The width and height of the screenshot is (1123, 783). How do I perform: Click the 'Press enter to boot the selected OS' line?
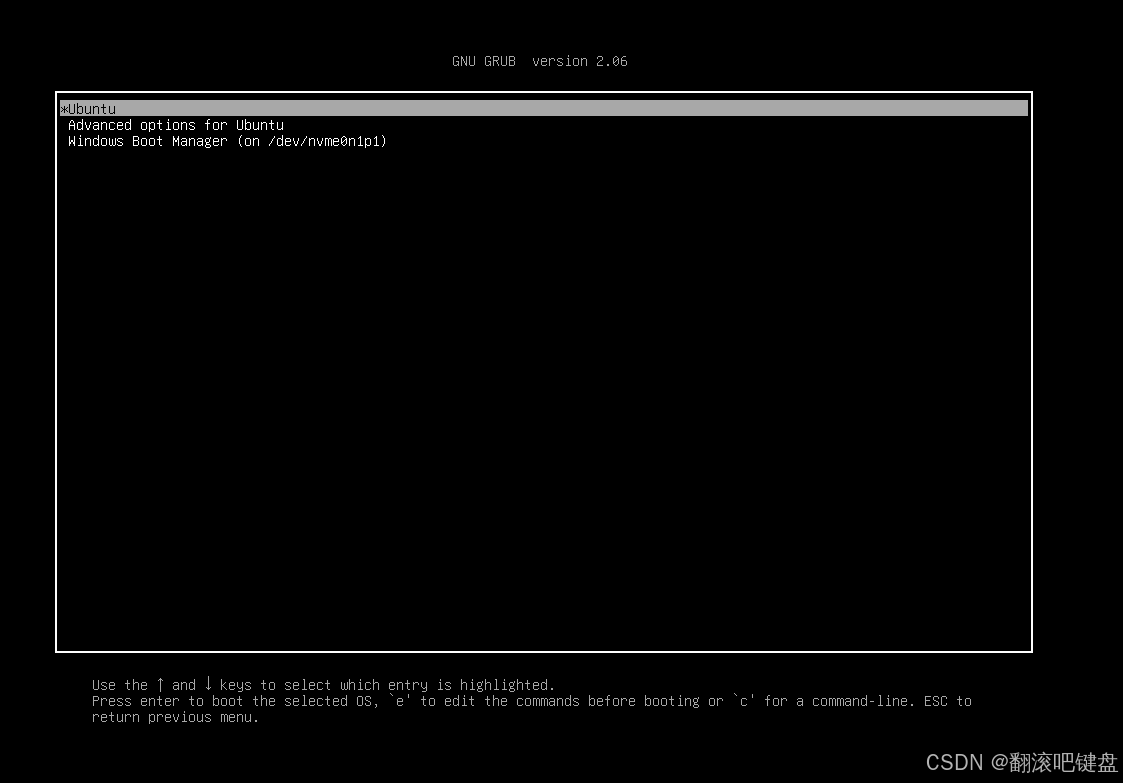[x=531, y=701]
